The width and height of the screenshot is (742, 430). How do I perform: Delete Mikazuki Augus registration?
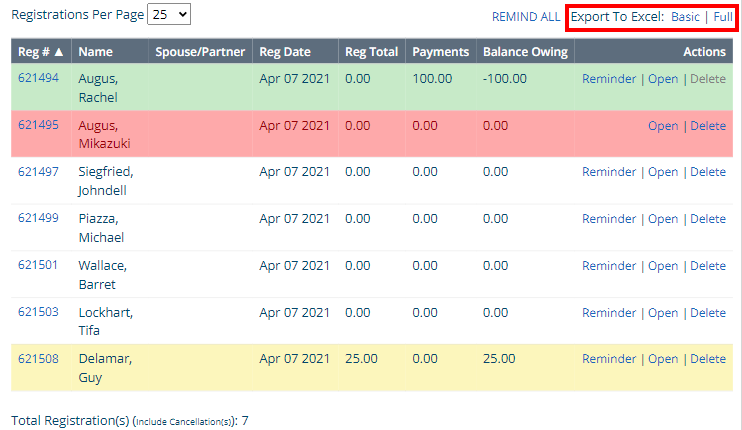(708, 126)
